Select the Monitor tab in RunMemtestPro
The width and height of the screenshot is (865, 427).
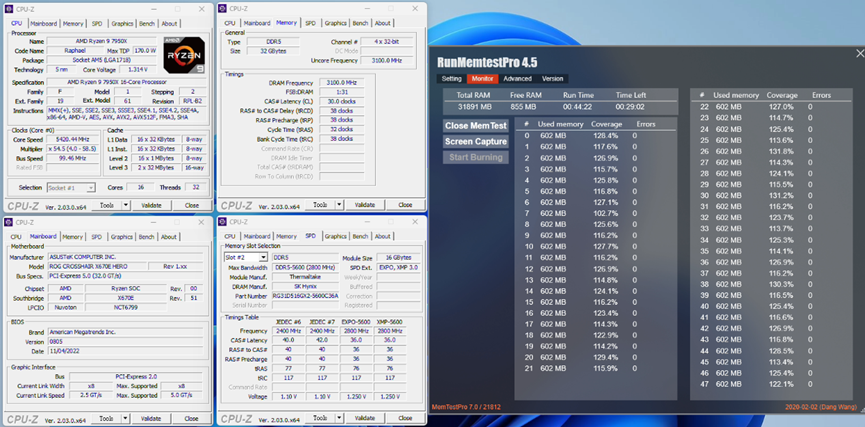point(483,79)
